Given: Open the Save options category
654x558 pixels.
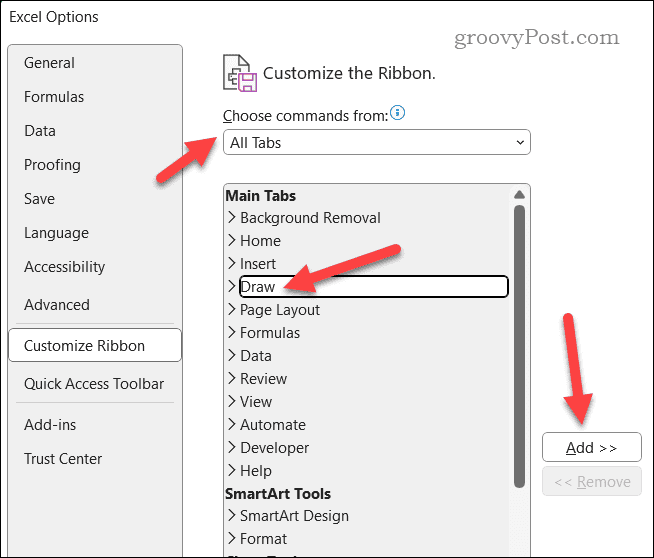Looking at the screenshot, I should (x=39, y=199).
